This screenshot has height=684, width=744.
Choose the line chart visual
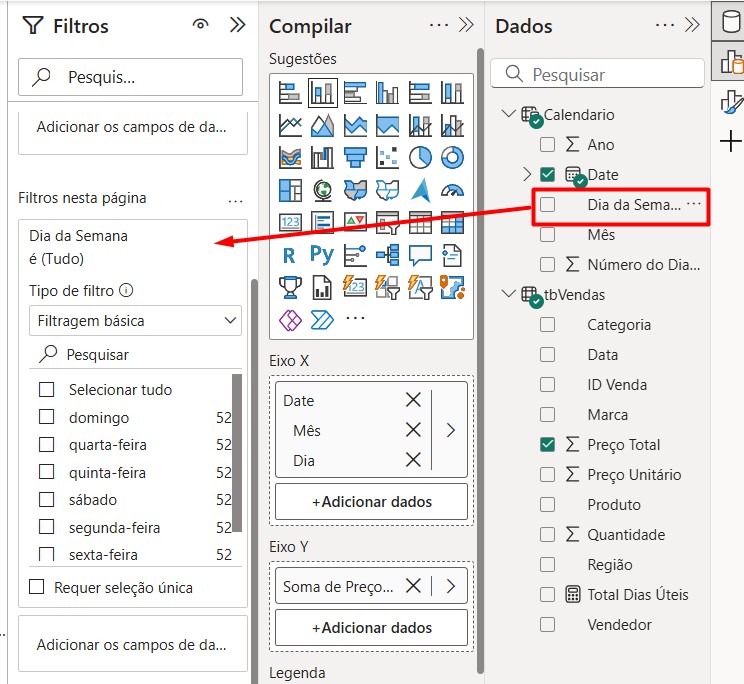290,125
